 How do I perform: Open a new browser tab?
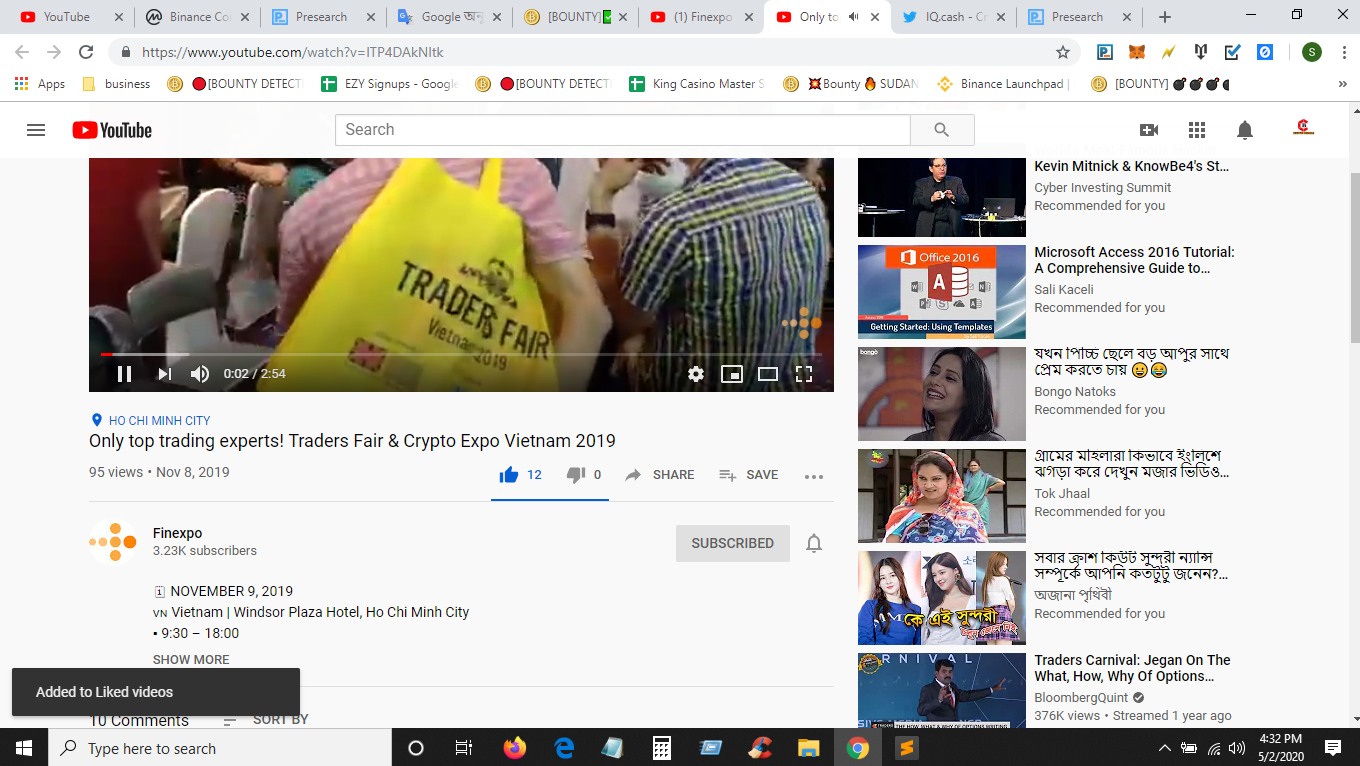pyautogui.click(x=1165, y=17)
